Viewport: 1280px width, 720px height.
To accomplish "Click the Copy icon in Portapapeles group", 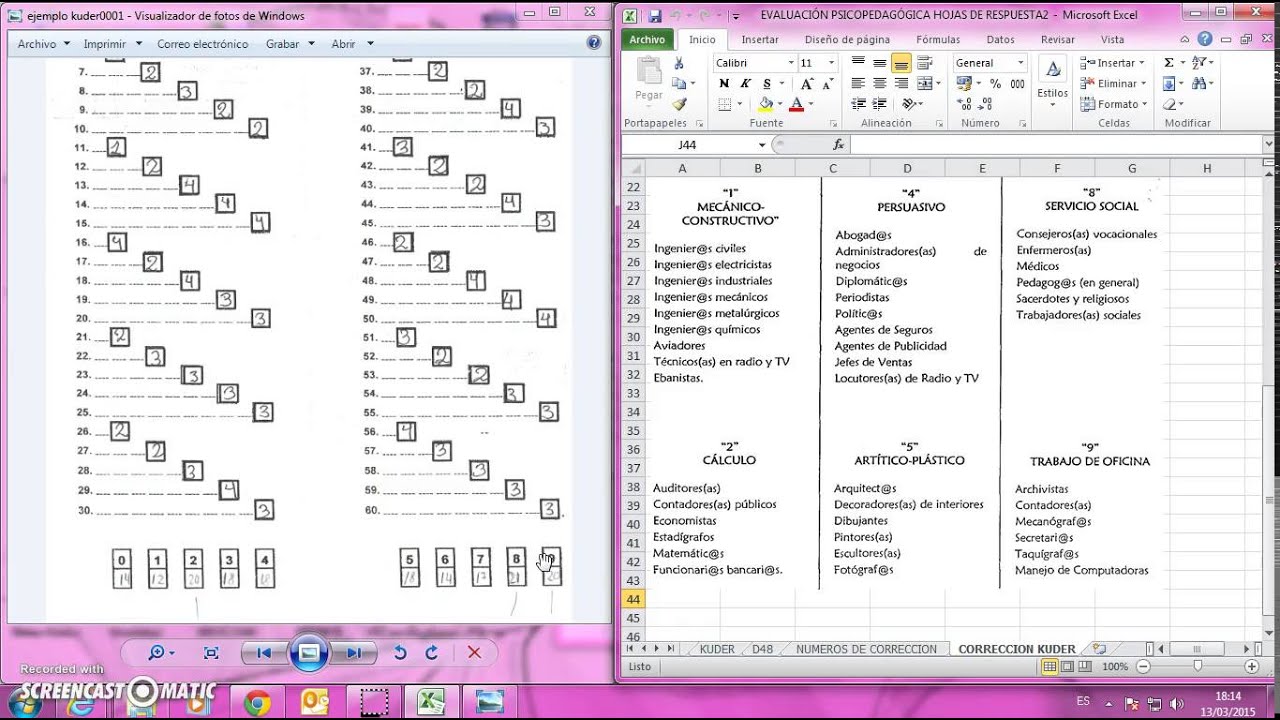I will point(680,84).
